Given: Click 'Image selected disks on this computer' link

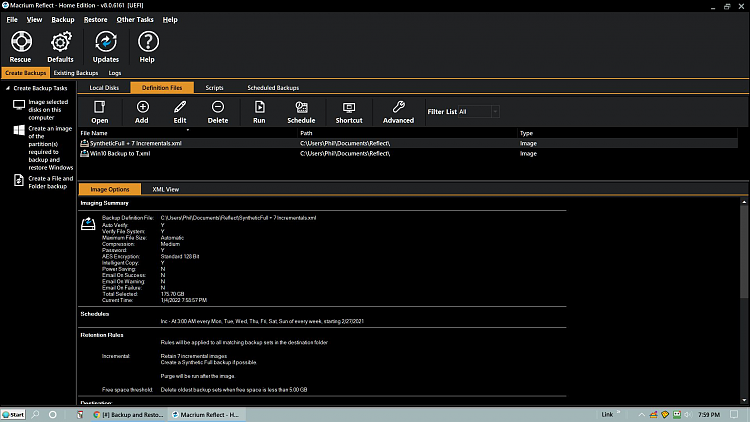Looking at the screenshot, I should click(x=48, y=110).
